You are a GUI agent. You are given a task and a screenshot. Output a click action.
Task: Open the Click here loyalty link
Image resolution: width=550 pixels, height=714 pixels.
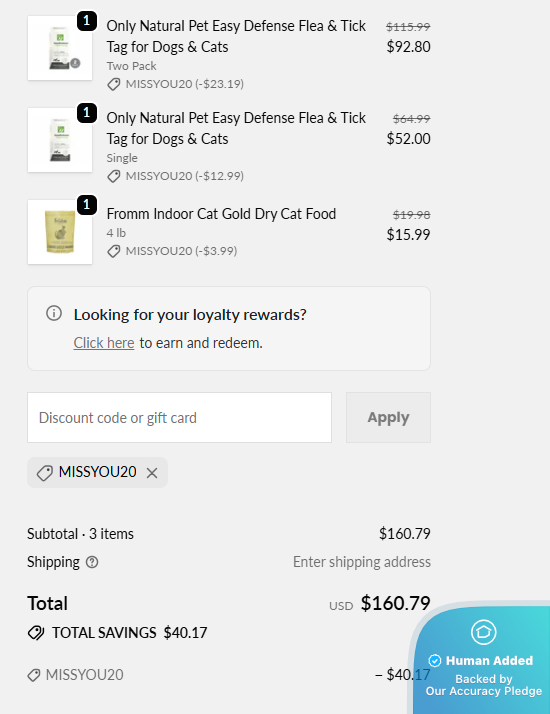[104, 343]
